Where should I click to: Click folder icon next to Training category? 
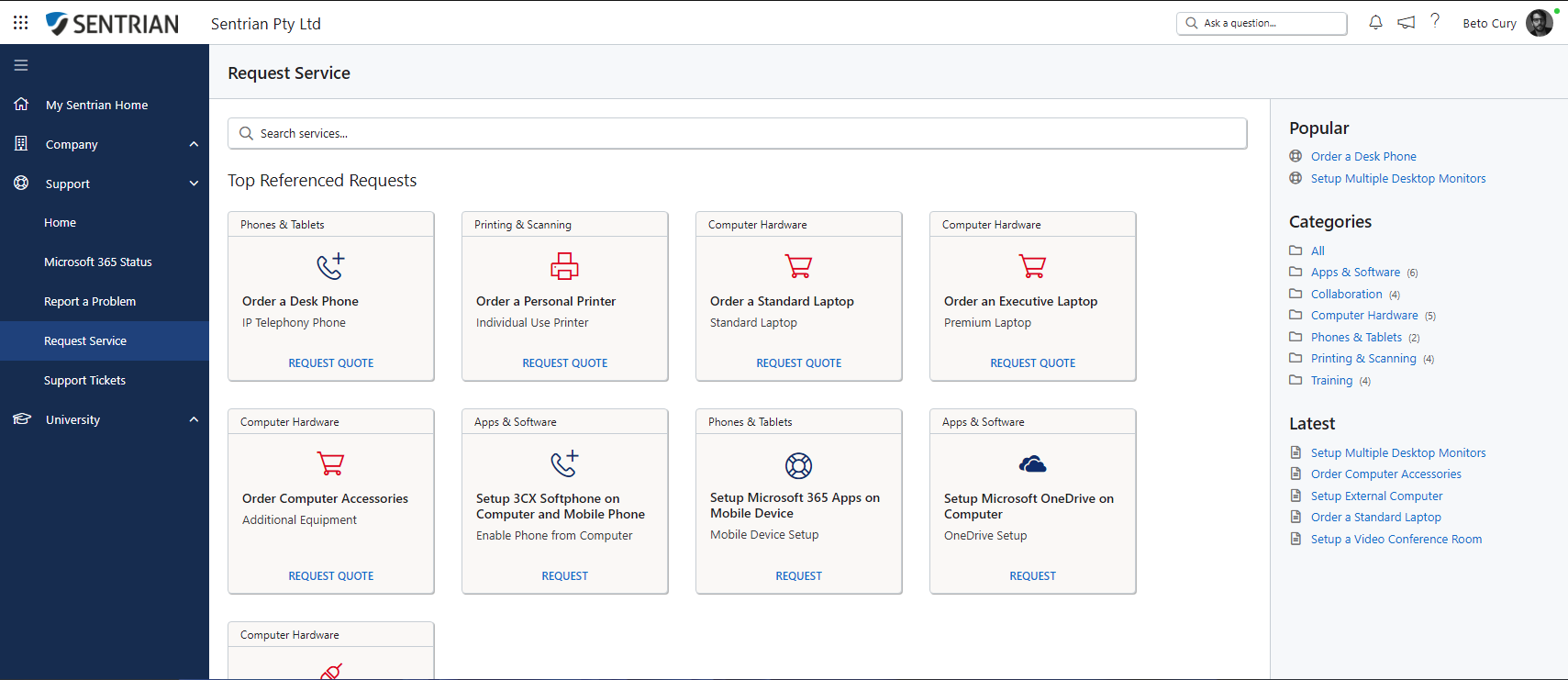(1296, 380)
